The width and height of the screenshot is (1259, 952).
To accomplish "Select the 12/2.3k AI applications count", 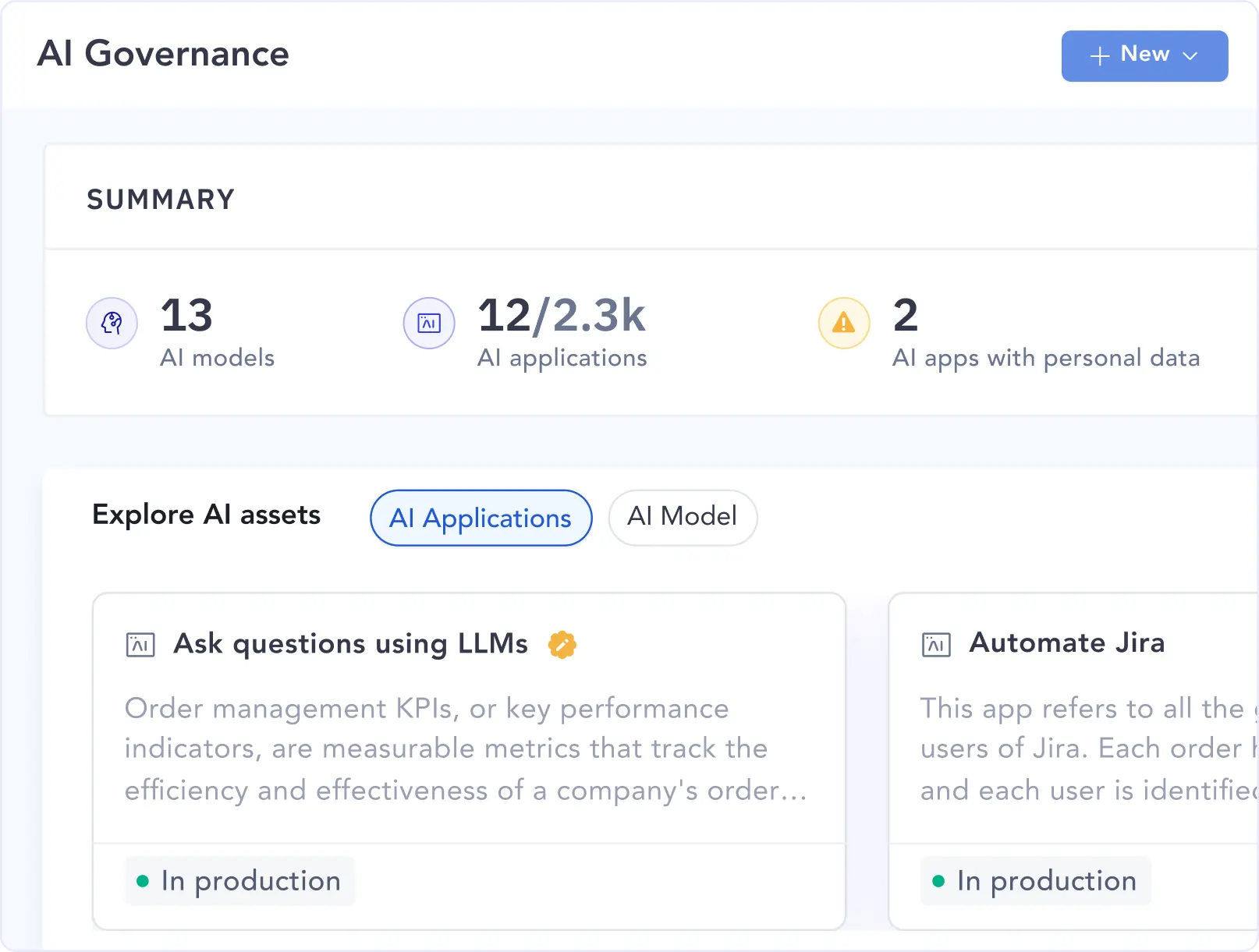I will point(561,316).
